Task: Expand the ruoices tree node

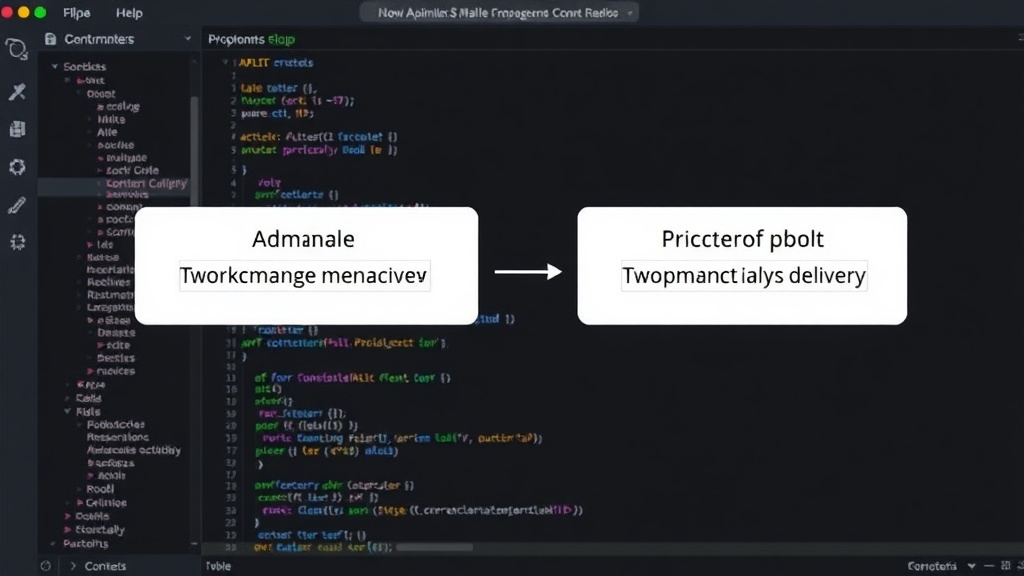Action: click(x=90, y=371)
